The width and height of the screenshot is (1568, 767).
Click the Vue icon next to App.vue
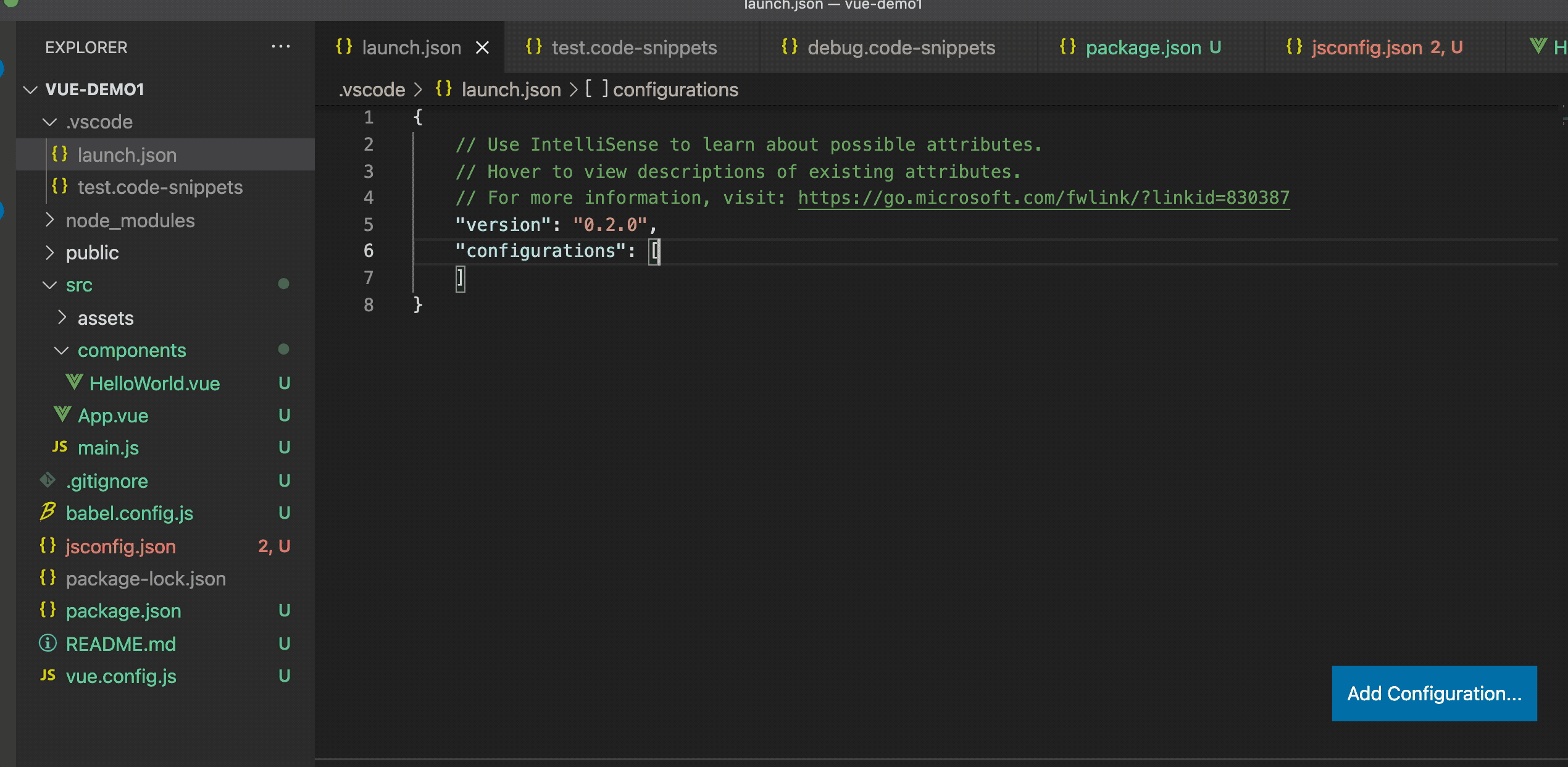pyautogui.click(x=62, y=415)
